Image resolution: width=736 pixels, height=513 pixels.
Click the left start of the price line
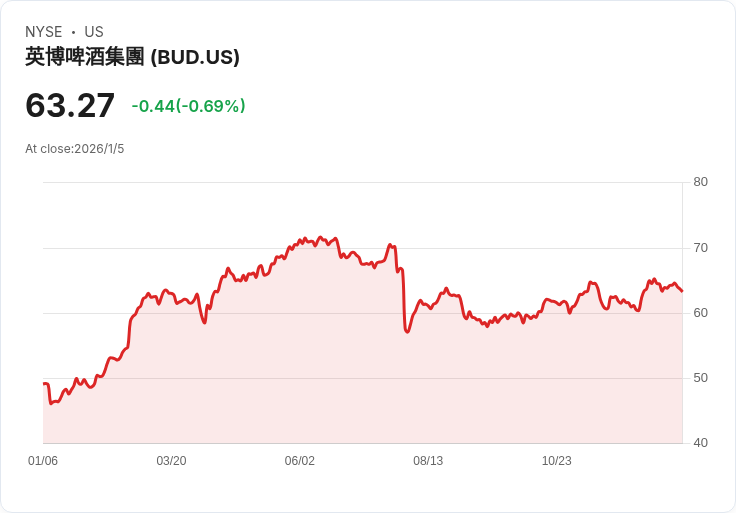tap(44, 384)
